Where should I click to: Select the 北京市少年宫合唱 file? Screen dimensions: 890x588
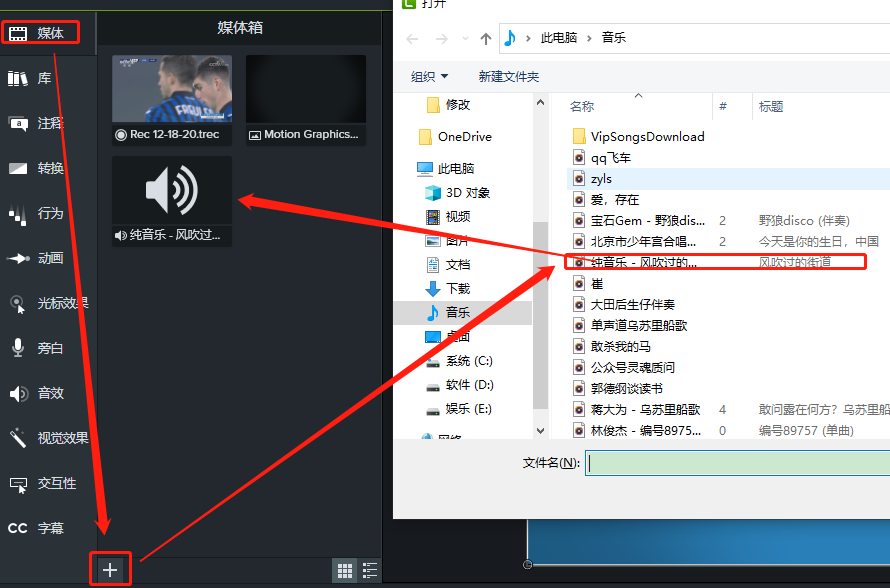coord(635,242)
